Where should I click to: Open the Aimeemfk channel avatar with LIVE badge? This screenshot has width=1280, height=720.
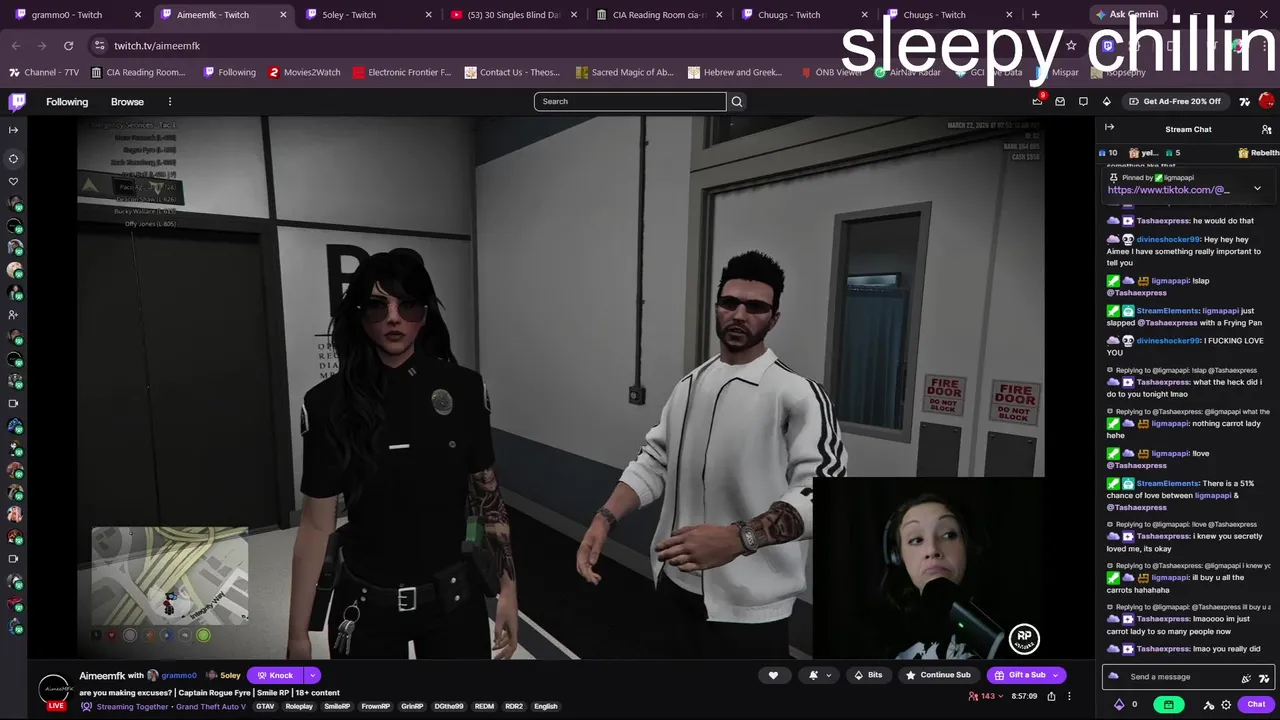[x=55, y=690]
